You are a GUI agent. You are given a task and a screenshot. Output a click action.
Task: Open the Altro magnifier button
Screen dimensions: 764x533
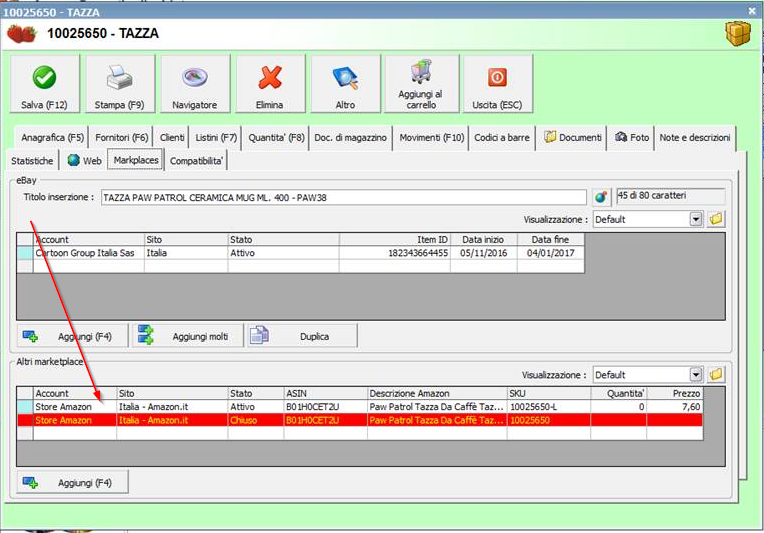click(x=345, y=84)
